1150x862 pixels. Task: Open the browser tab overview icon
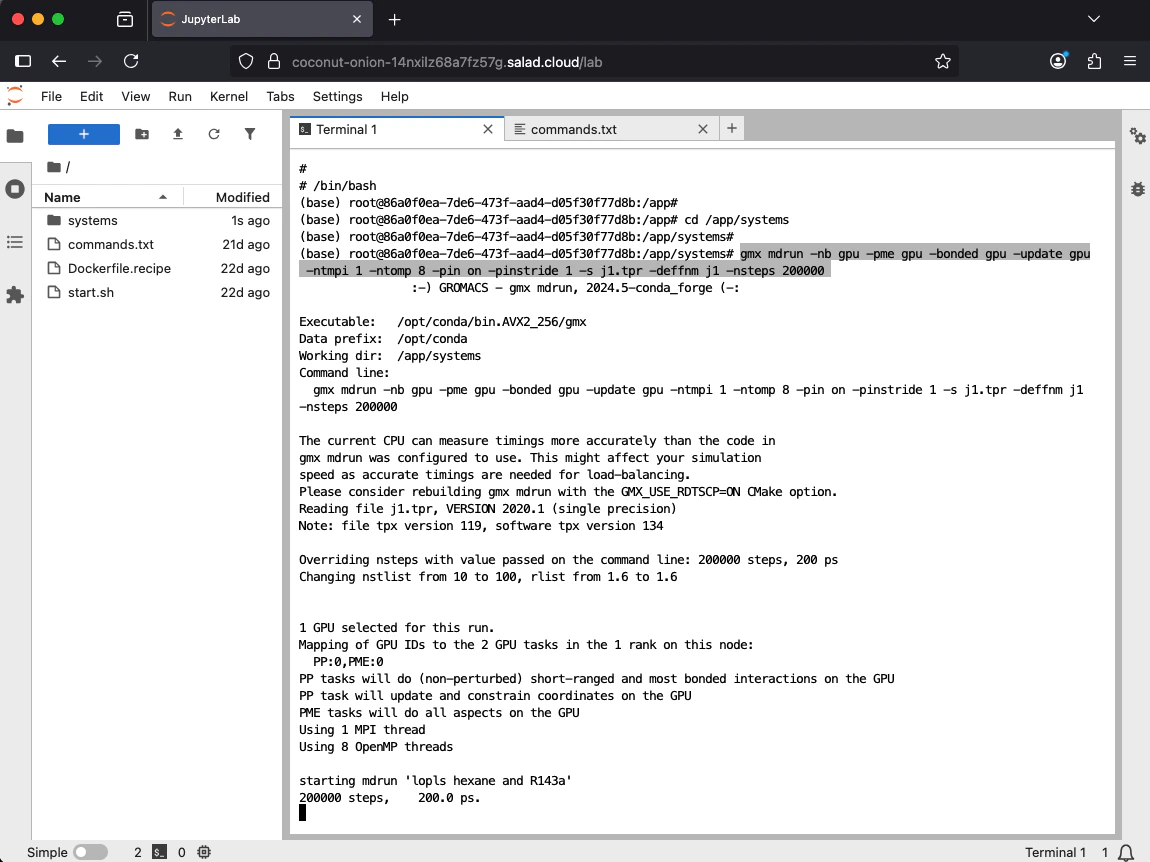(x=125, y=20)
